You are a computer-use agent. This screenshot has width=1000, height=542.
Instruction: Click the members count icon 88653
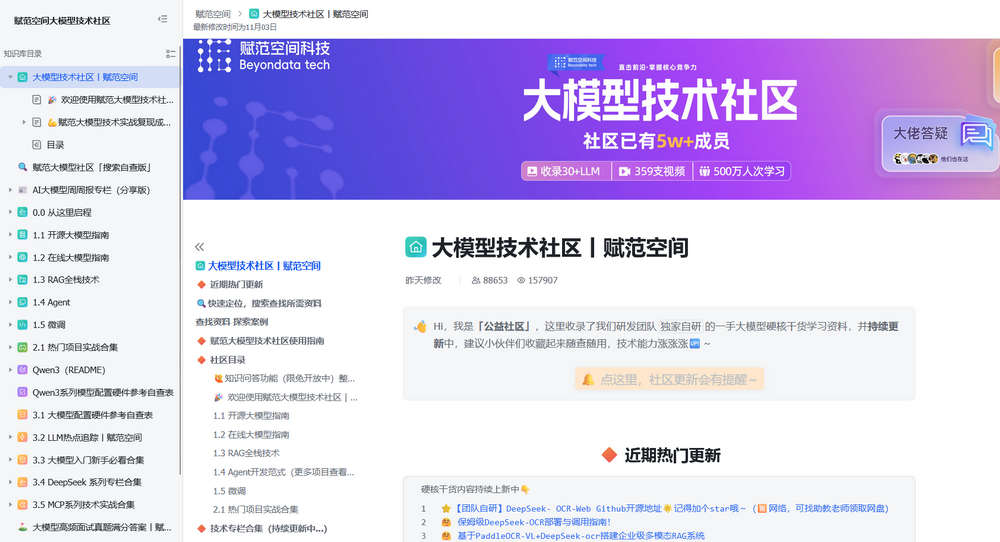pos(476,280)
